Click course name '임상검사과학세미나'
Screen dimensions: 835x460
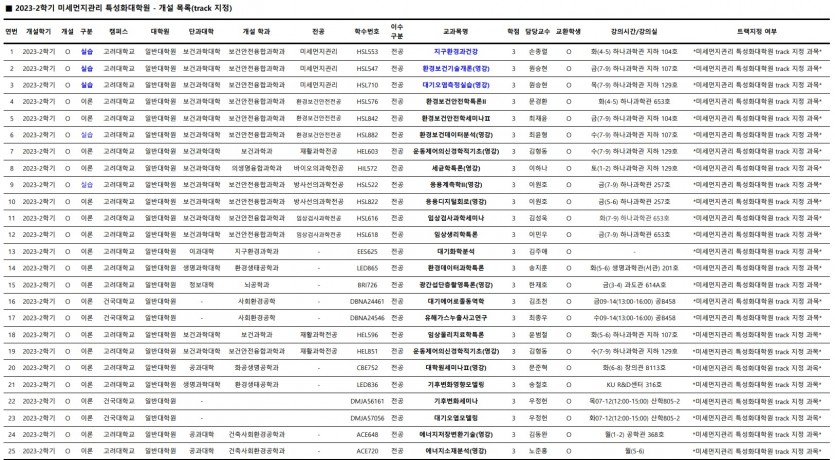tap(455, 218)
